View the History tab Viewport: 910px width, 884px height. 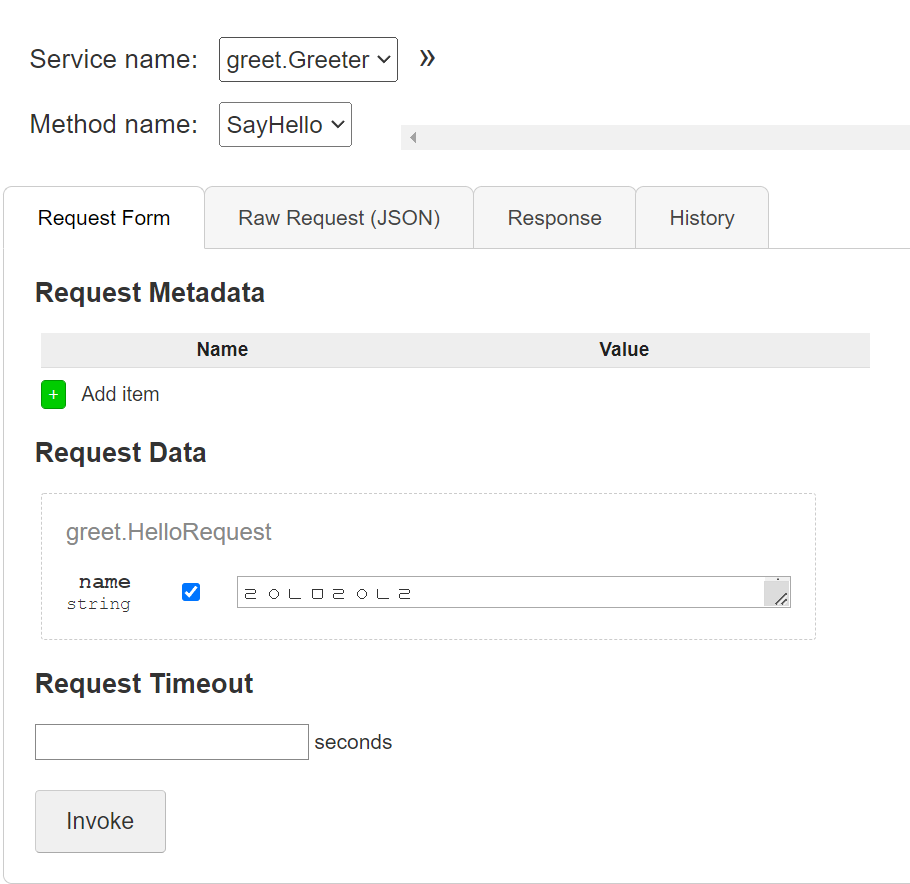pos(702,218)
